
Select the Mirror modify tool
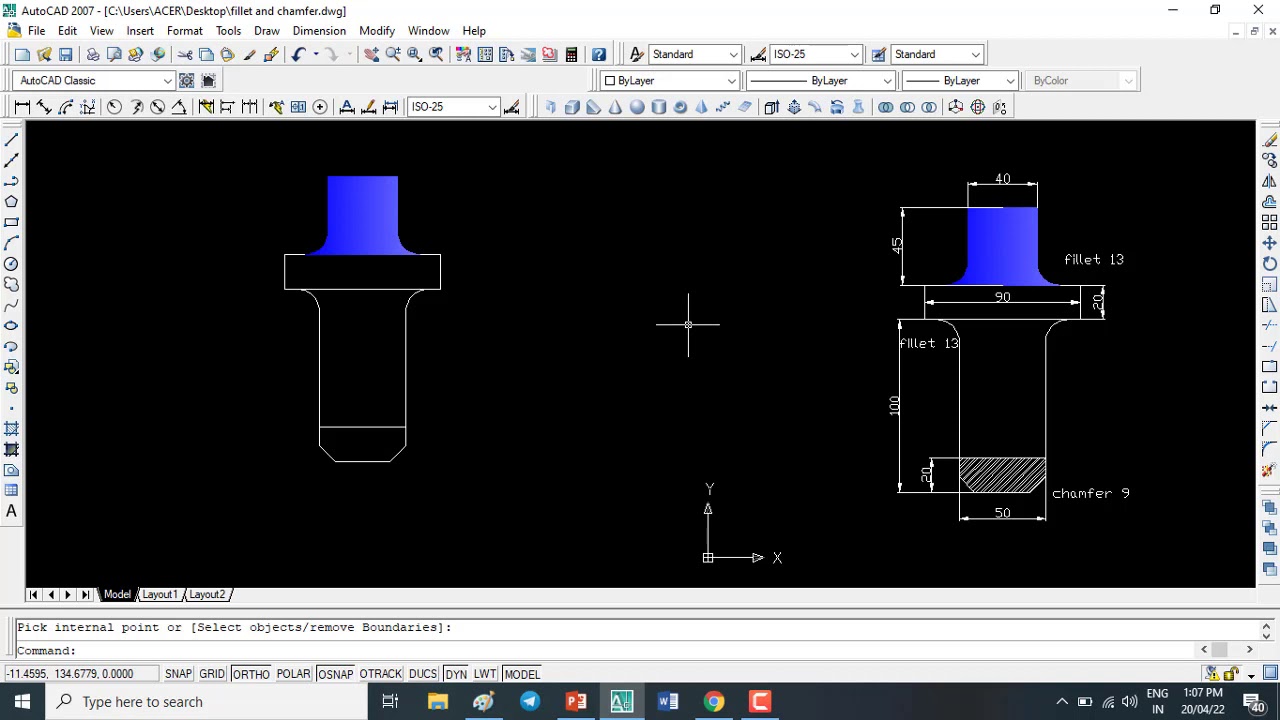[1269, 181]
